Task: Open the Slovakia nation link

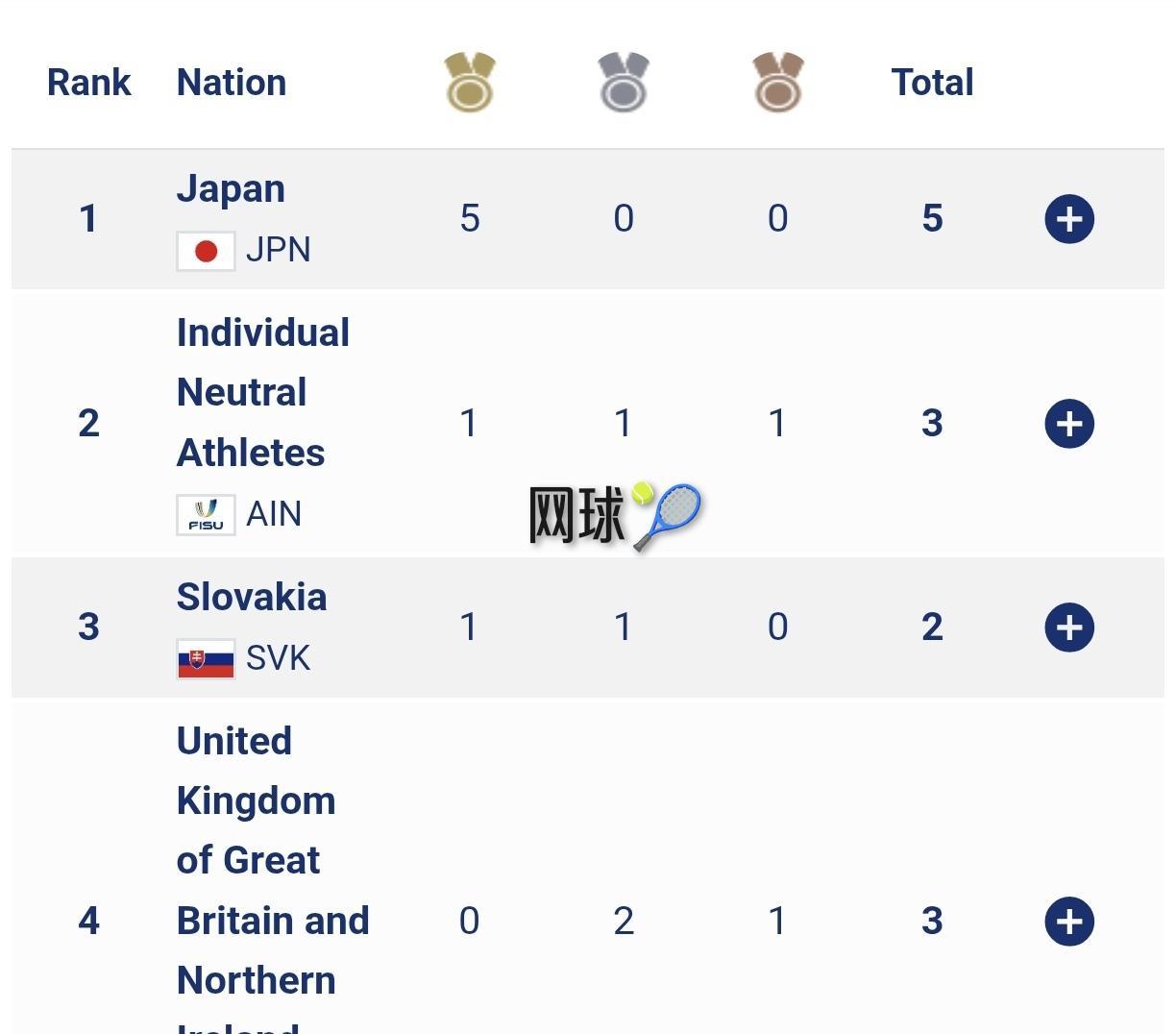Action: point(252,598)
